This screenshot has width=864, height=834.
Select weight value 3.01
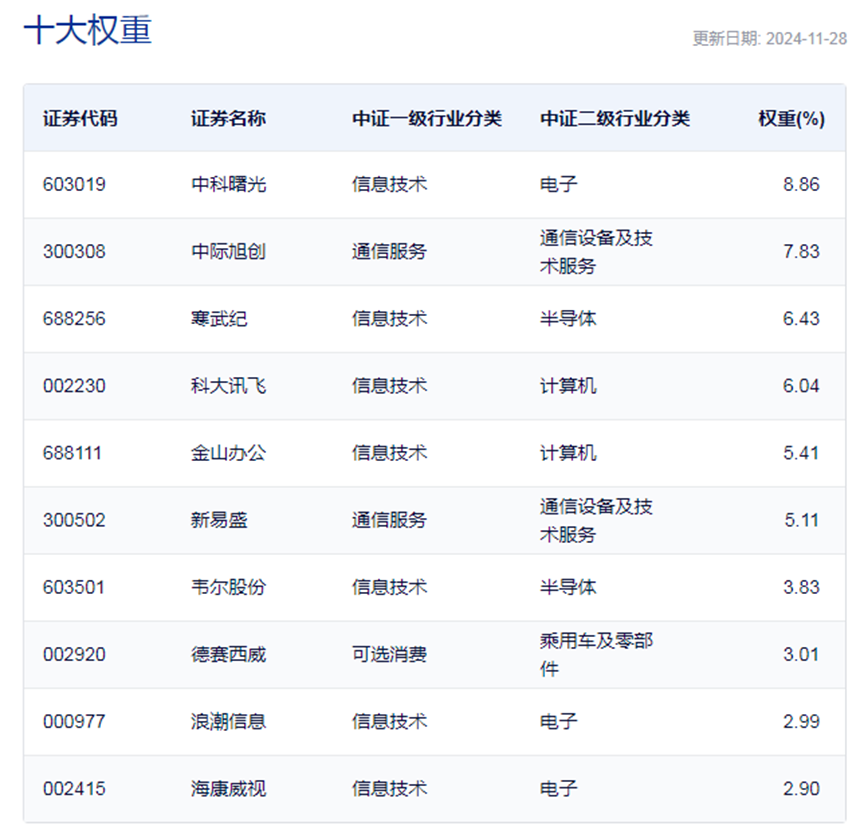tap(801, 654)
